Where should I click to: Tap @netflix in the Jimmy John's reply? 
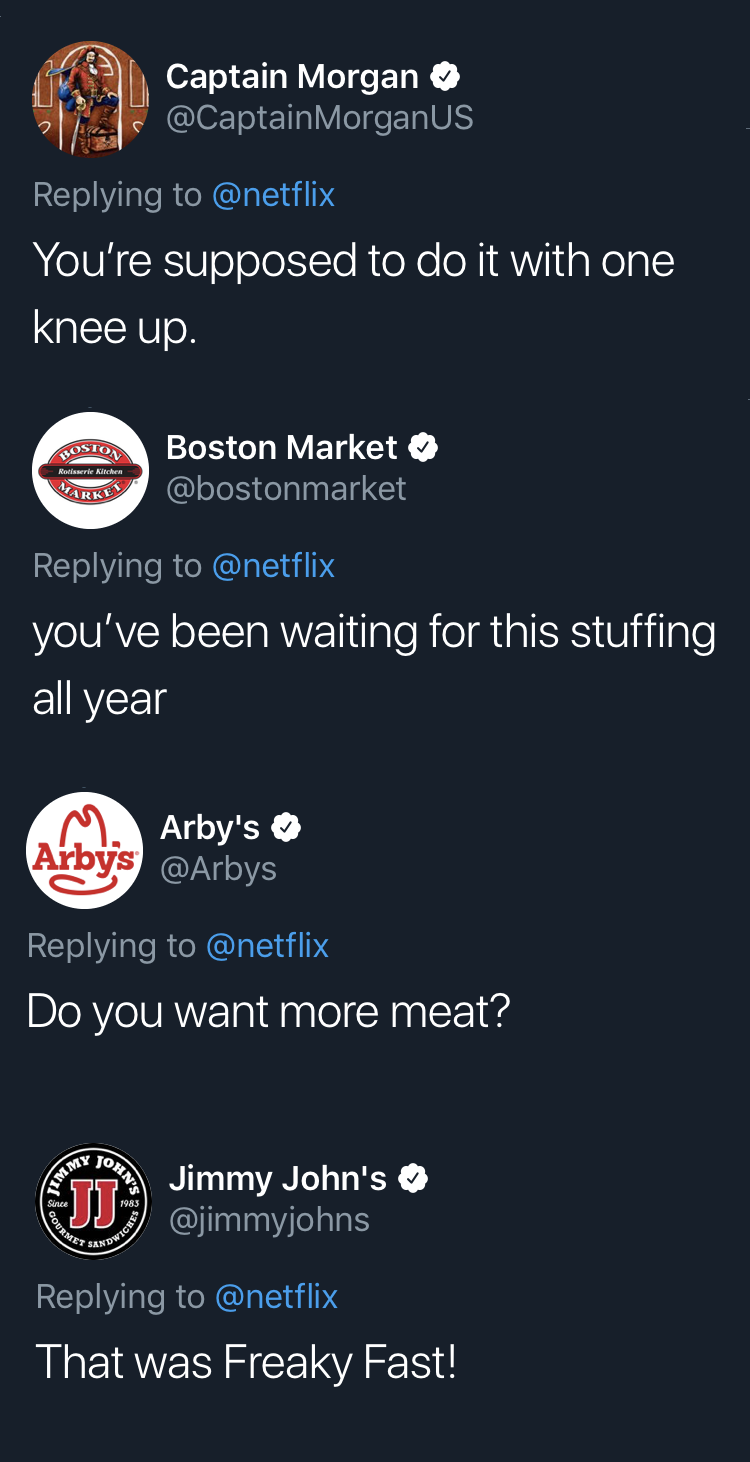tap(276, 1296)
